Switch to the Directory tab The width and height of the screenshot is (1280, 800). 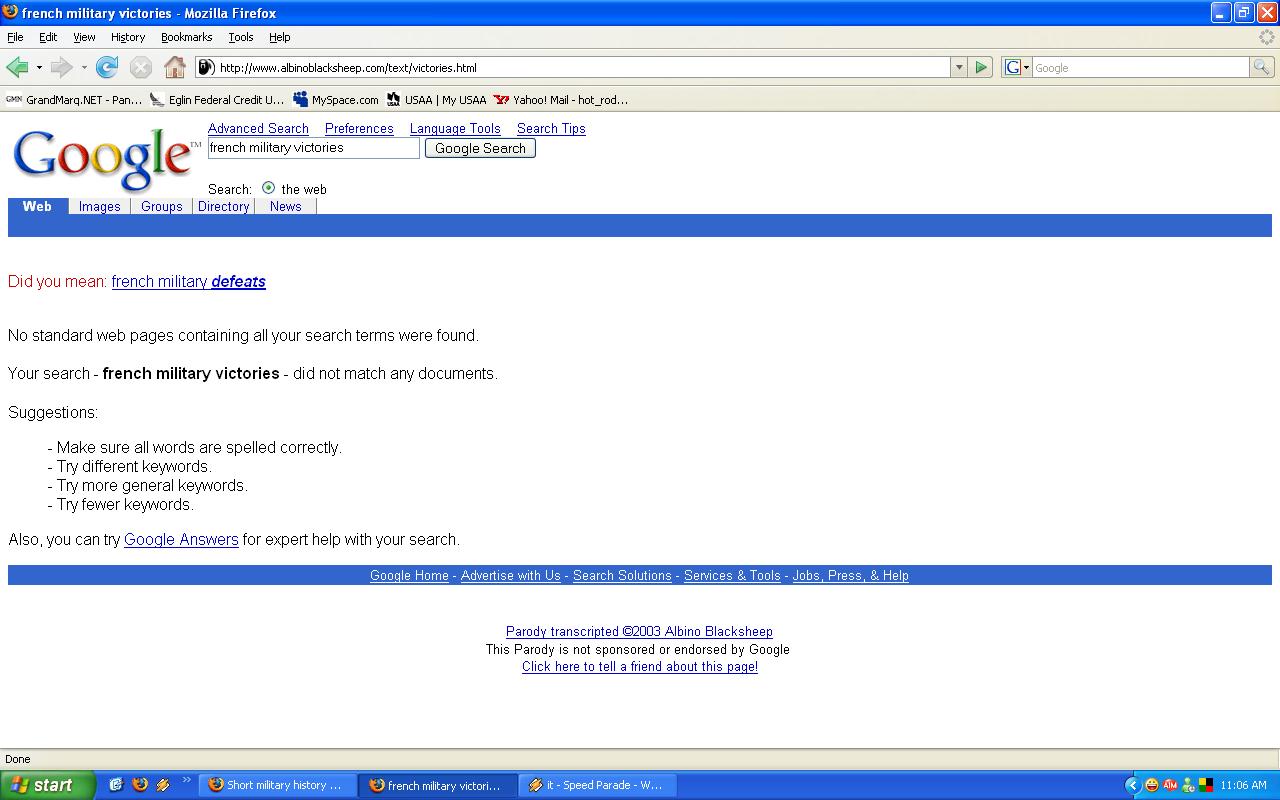[224, 206]
